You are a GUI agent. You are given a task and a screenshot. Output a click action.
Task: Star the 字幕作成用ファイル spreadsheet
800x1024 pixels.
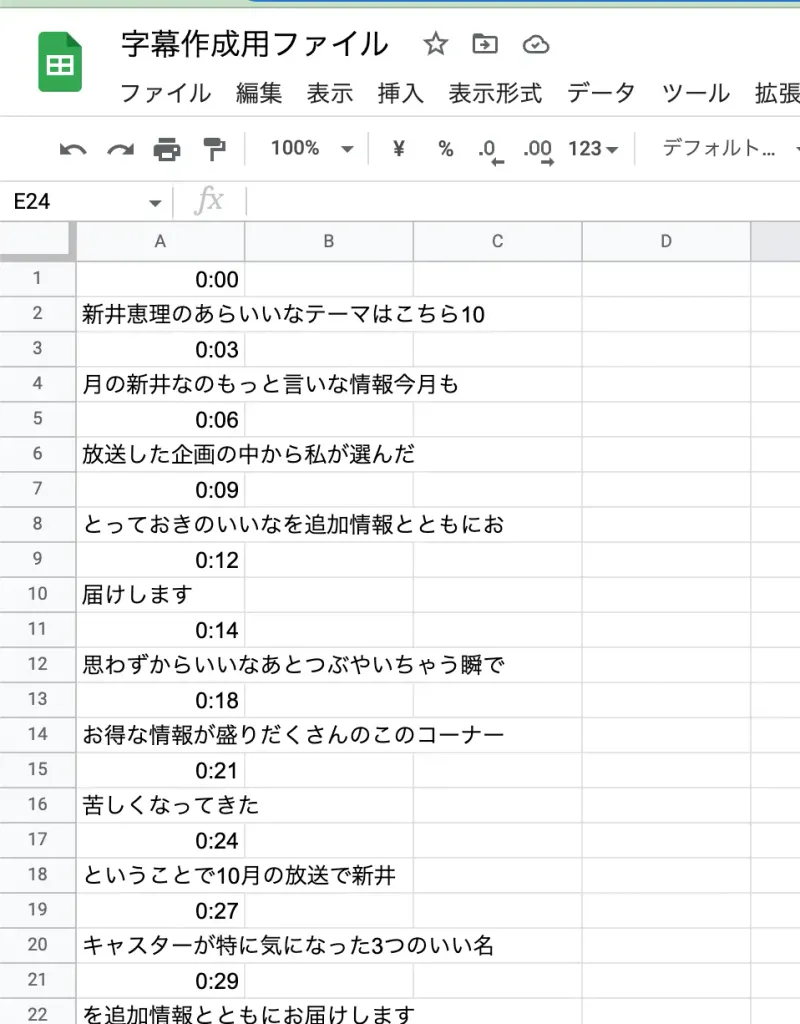pyautogui.click(x=435, y=44)
